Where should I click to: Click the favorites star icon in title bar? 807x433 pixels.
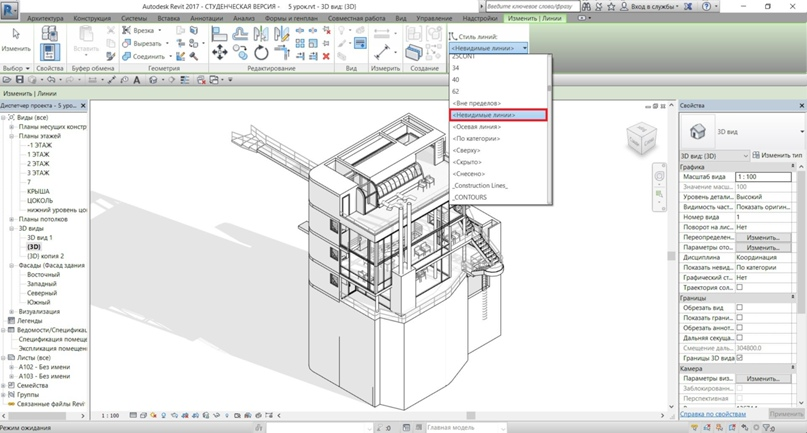[x=611, y=7]
